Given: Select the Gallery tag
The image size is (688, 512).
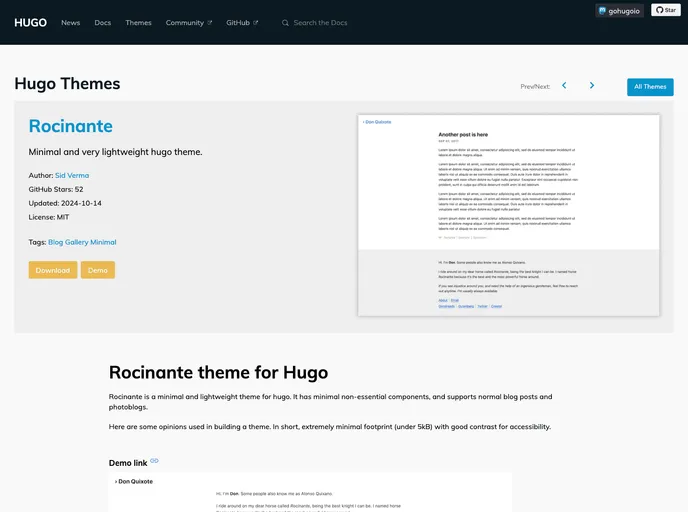Looking at the screenshot, I should tap(76, 242).
